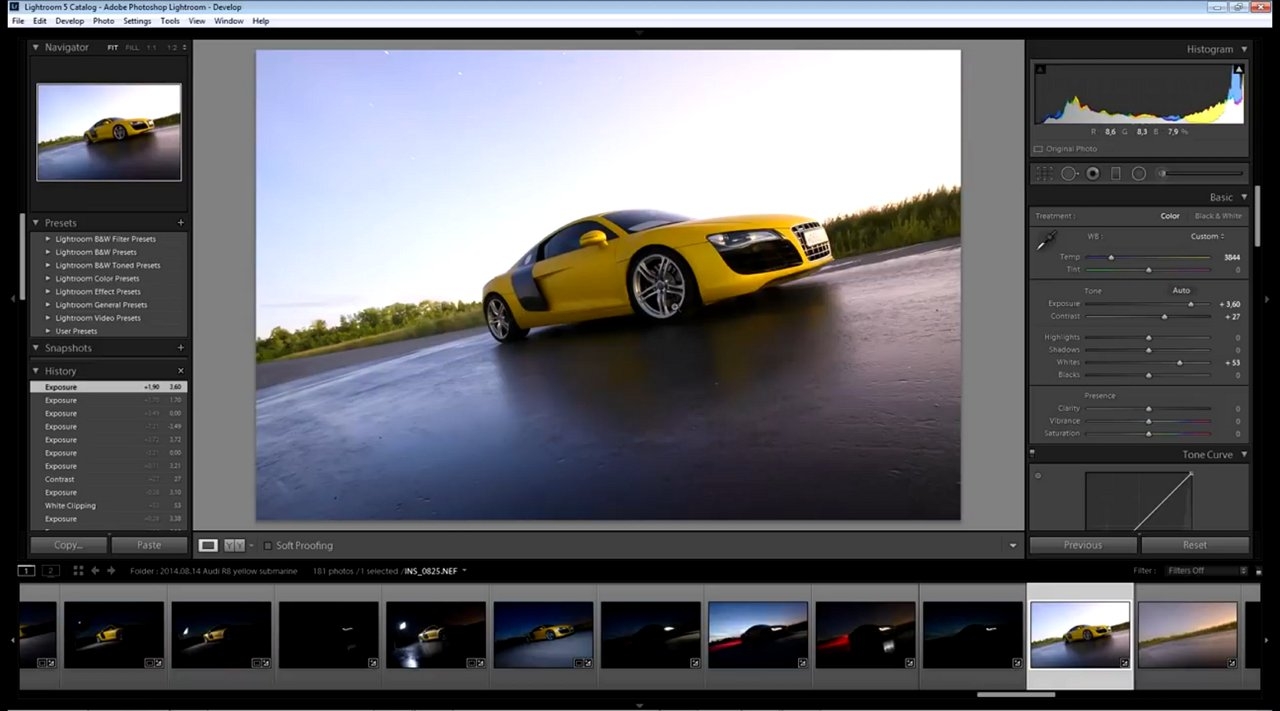This screenshot has width=1280, height=711.
Task: Select main window display button 1
Action: (x=27, y=570)
